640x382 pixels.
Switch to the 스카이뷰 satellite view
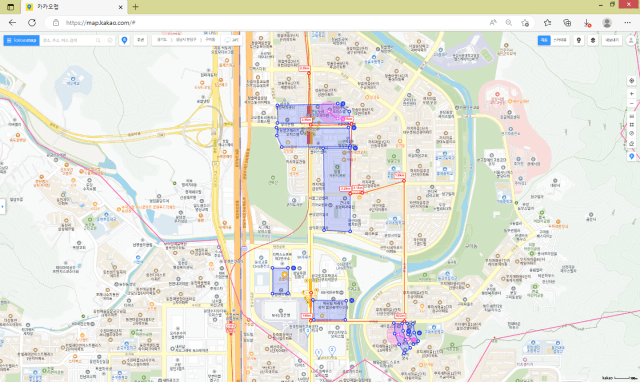(x=560, y=40)
